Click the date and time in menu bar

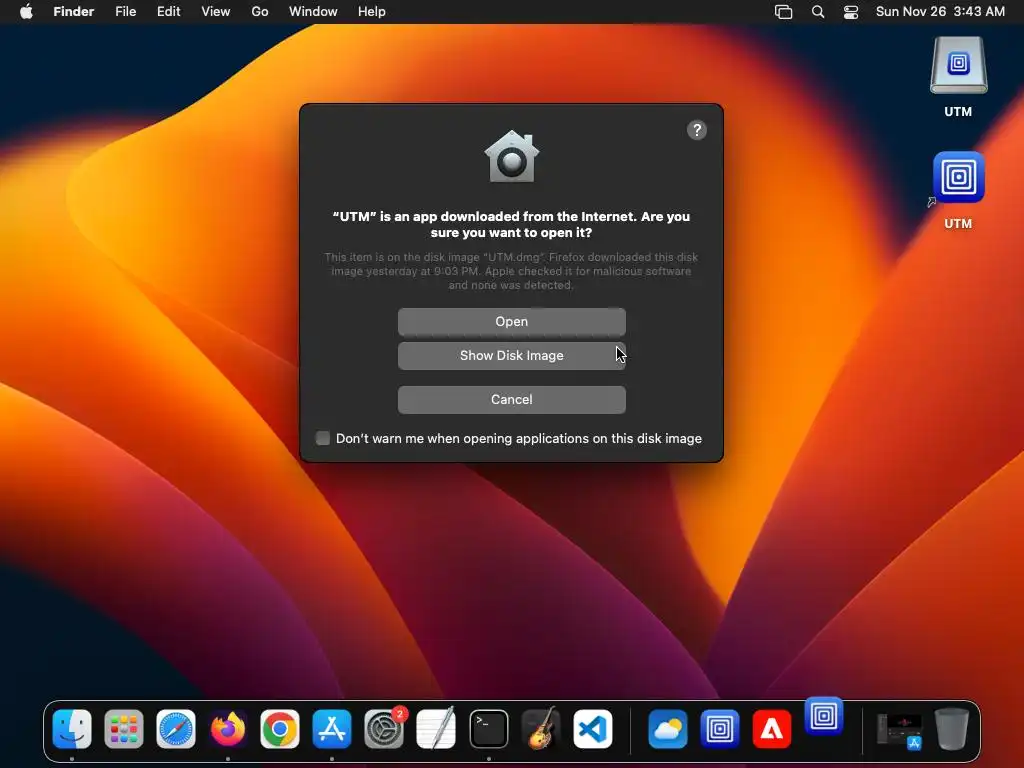pyautogui.click(x=940, y=12)
